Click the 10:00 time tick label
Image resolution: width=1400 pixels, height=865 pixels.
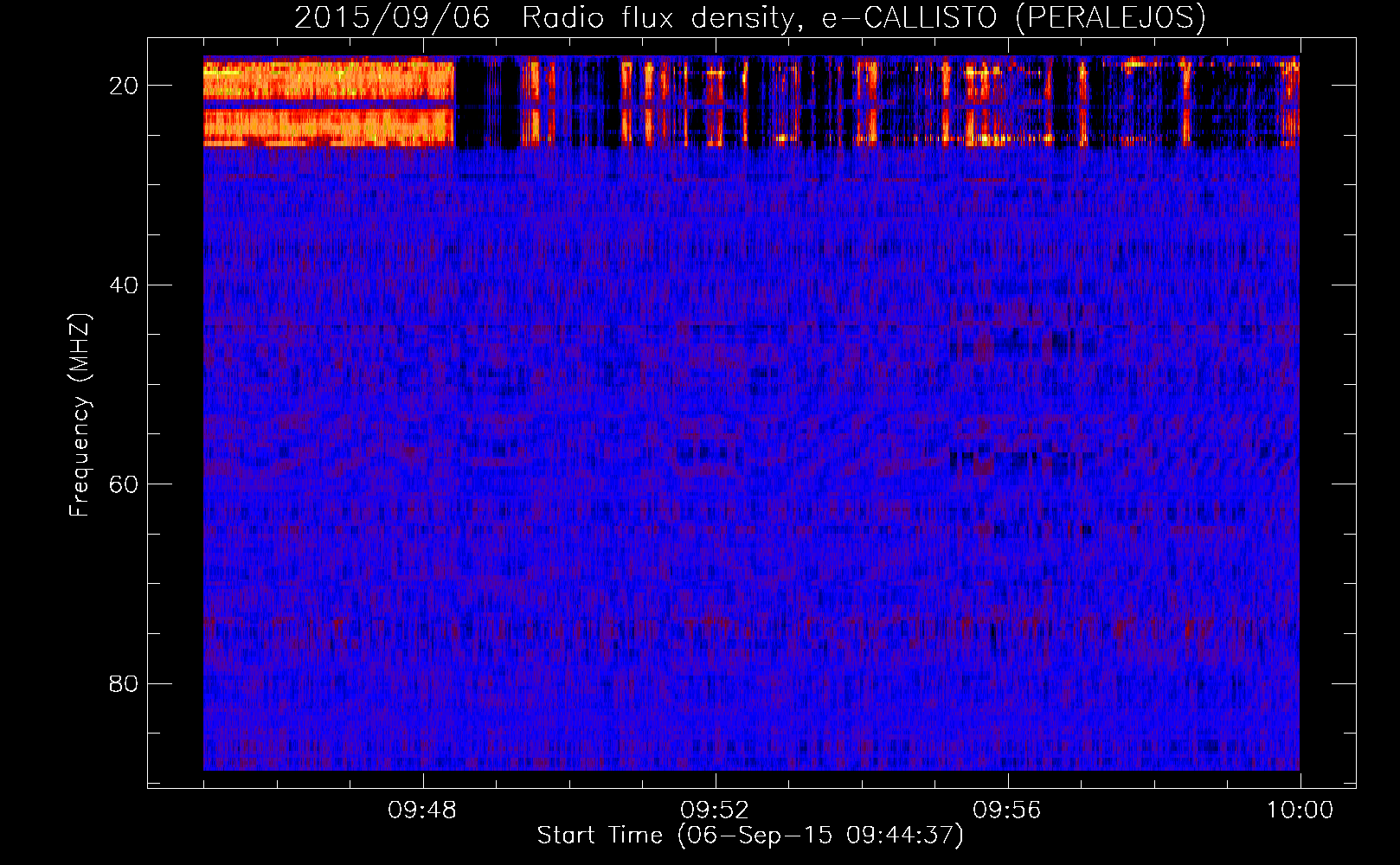point(1300,811)
